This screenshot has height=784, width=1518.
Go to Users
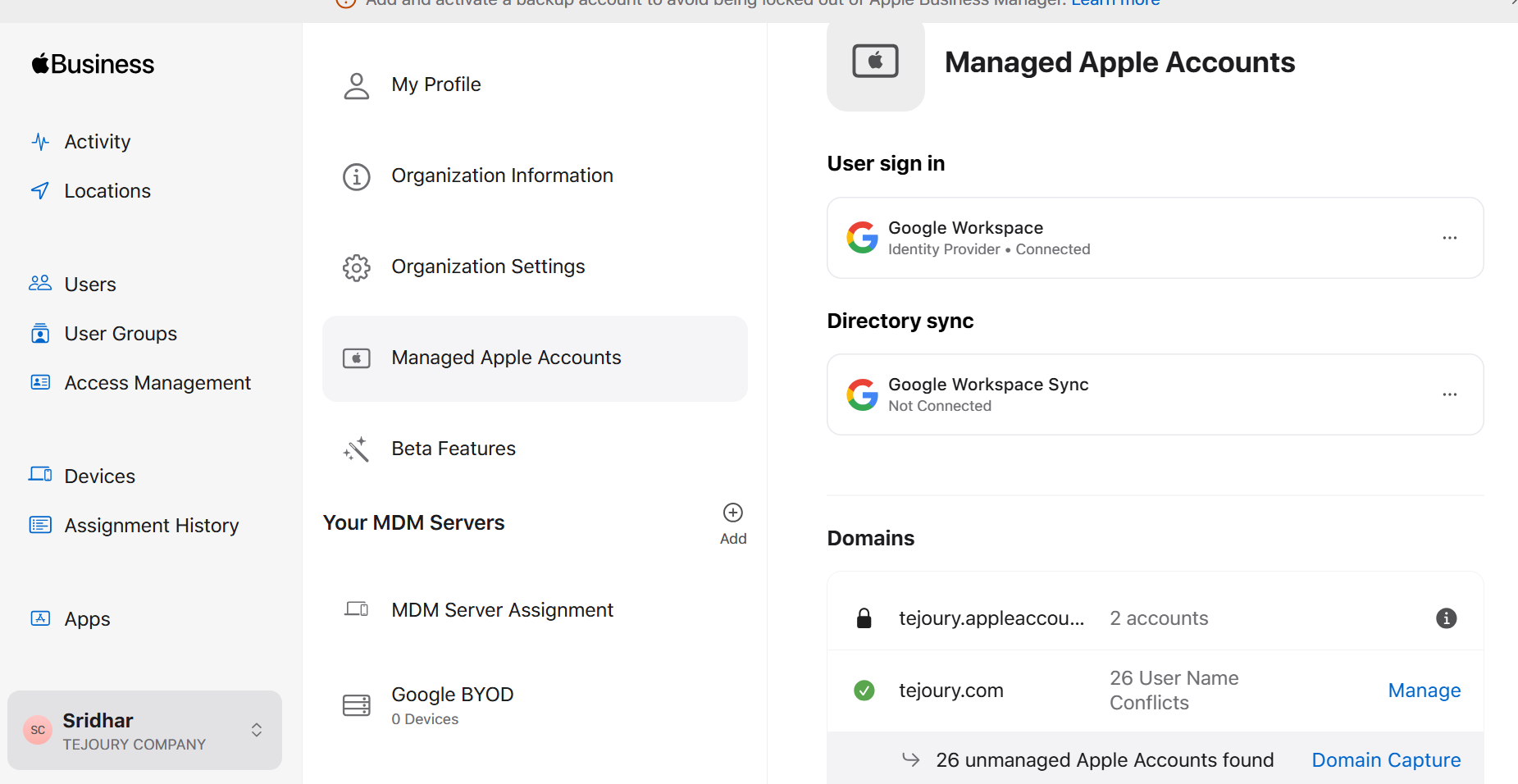pyautogui.click(x=90, y=285)
